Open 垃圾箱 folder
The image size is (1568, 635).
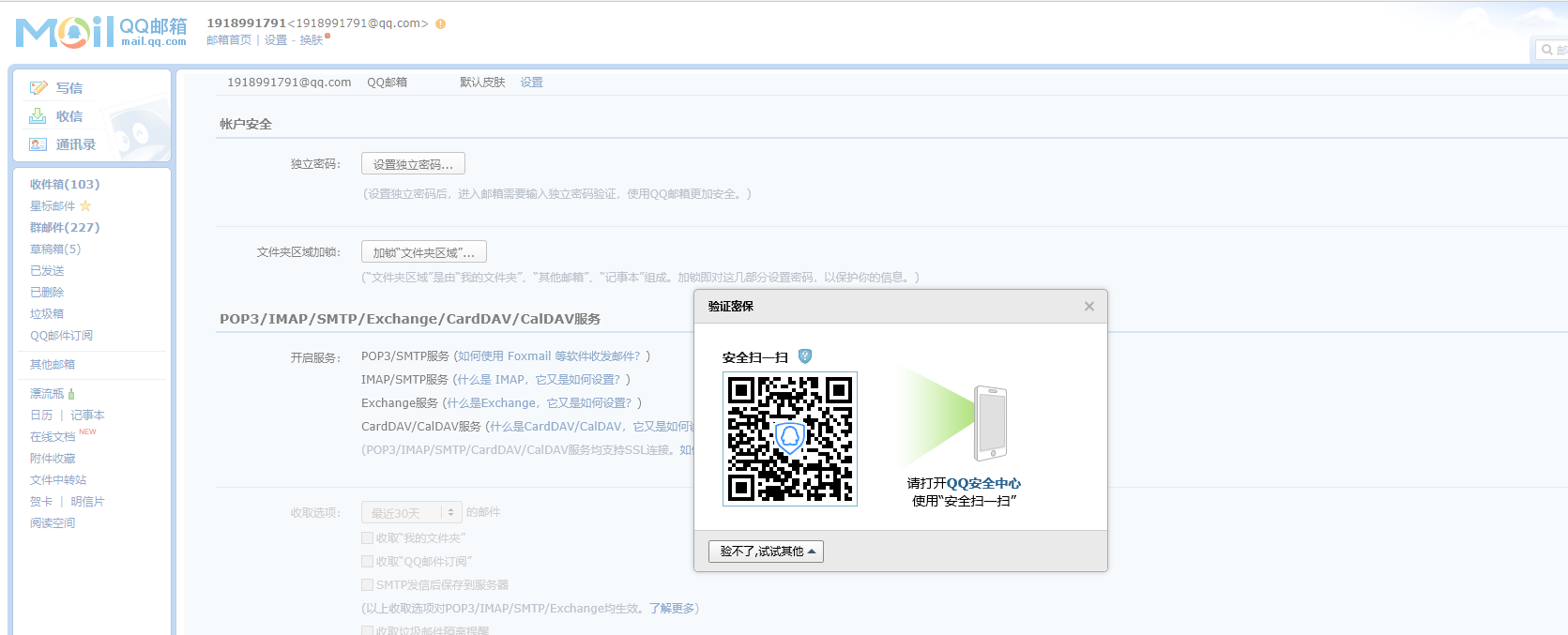click(x=47, y=314)
